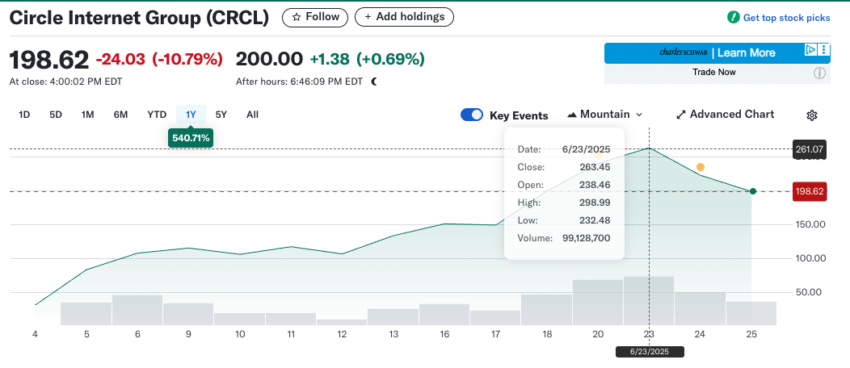Image resolution: width=850 pixels, height=368 pixels.
Task: Open the ad options dots icon
Action: click(824, 50)
